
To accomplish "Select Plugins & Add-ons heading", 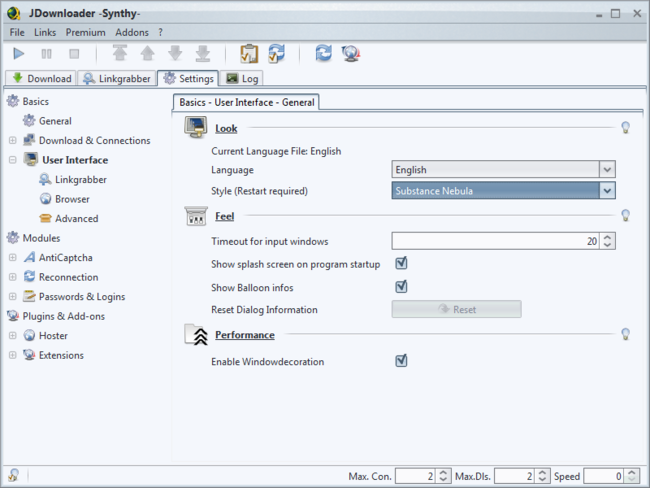I will [56, 316].
